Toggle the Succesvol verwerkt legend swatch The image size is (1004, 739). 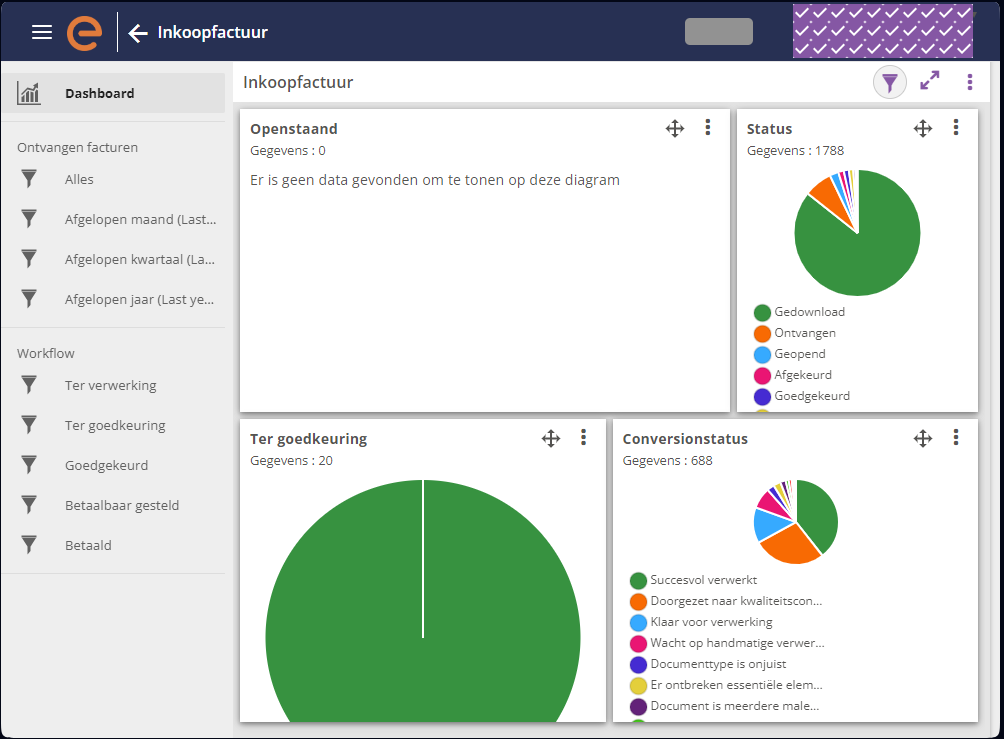(x=638, y=581)
